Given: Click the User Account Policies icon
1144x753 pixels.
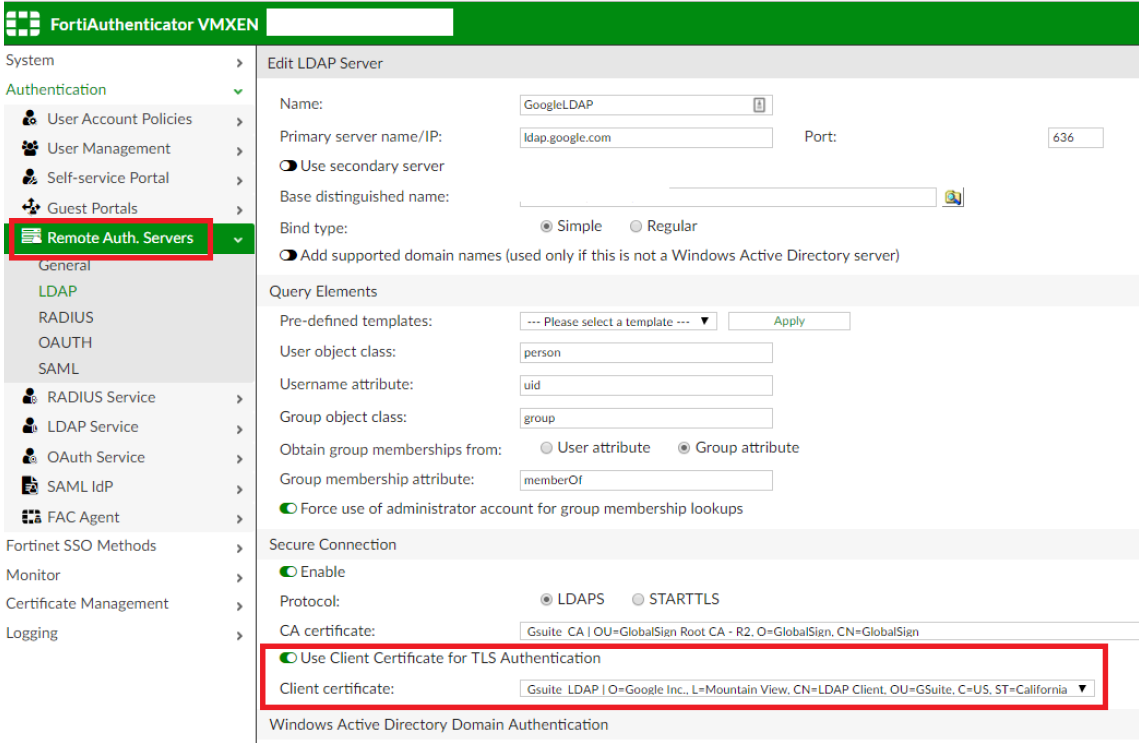Looking at the screenshot, I should (x=30, y=118).
